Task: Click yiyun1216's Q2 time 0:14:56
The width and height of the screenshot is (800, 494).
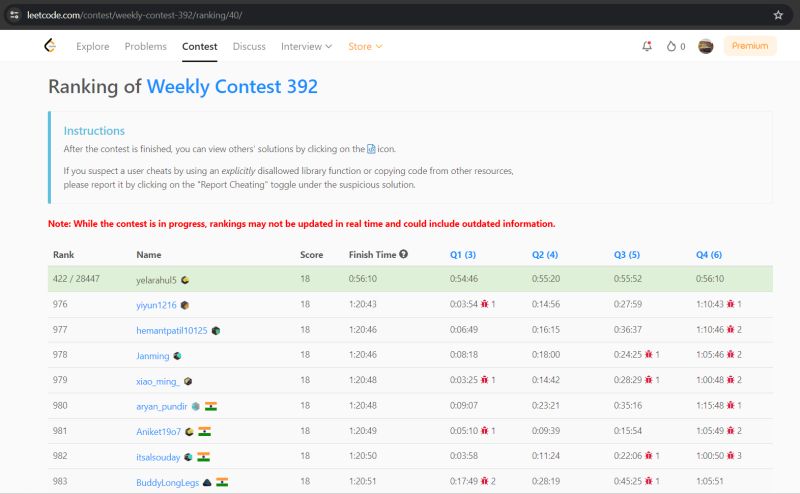Action: [x=546, y=304]
